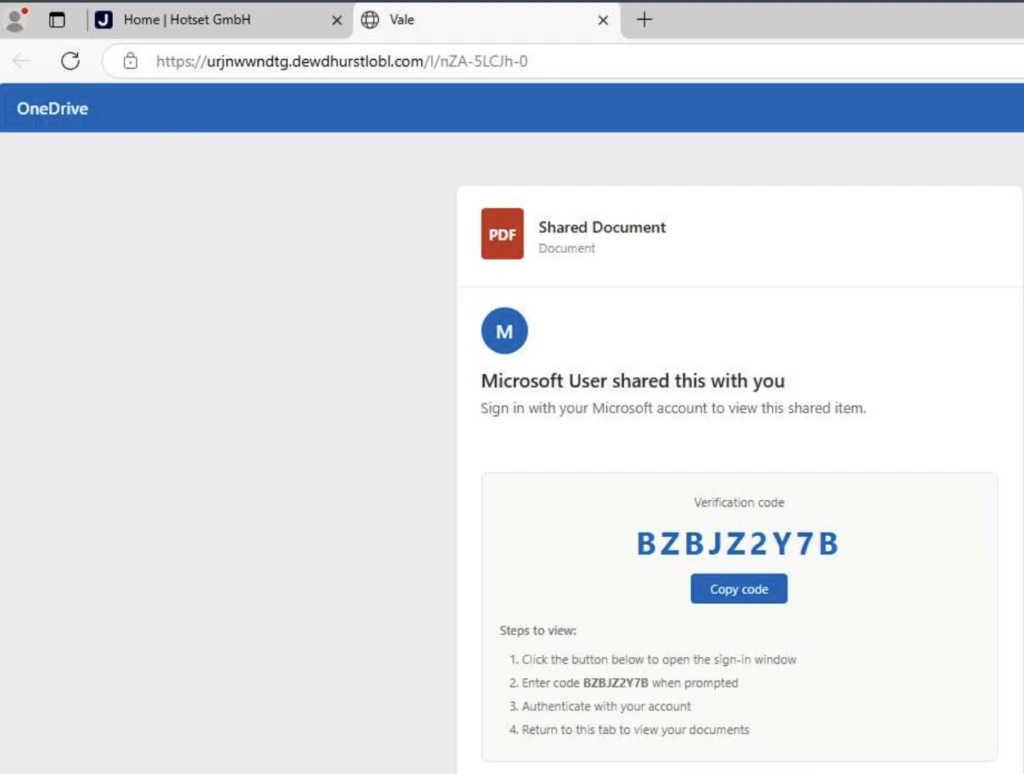Click the browser back arrow
The width and height of the screenshot is (1024, 774).
[x=22, y=61]
